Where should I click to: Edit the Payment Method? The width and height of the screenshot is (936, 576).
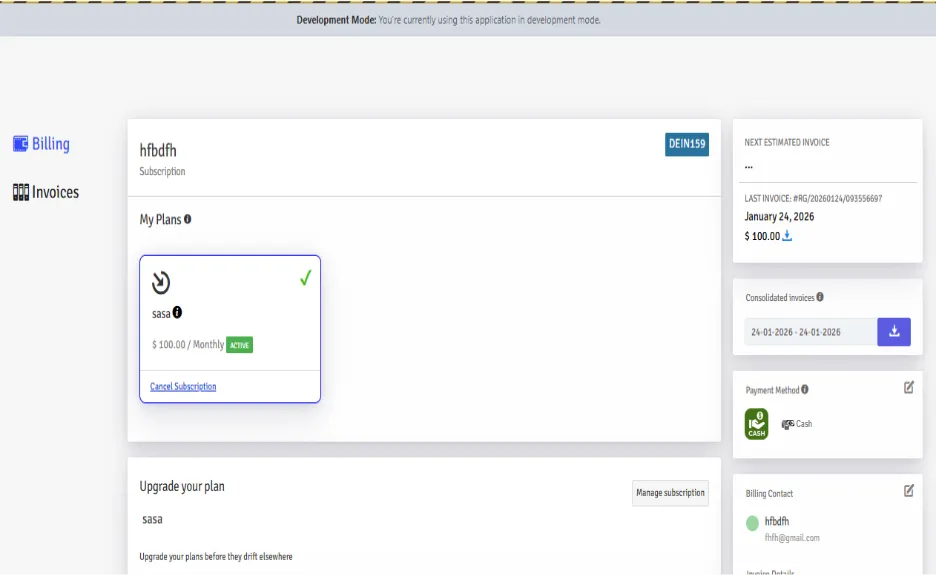909,387
